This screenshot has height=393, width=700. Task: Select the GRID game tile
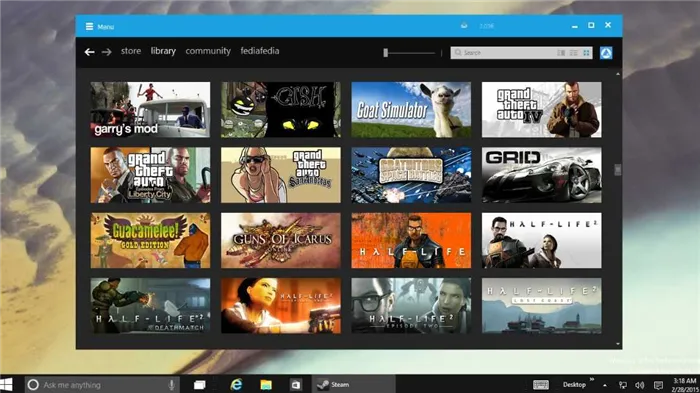[541, 175]
